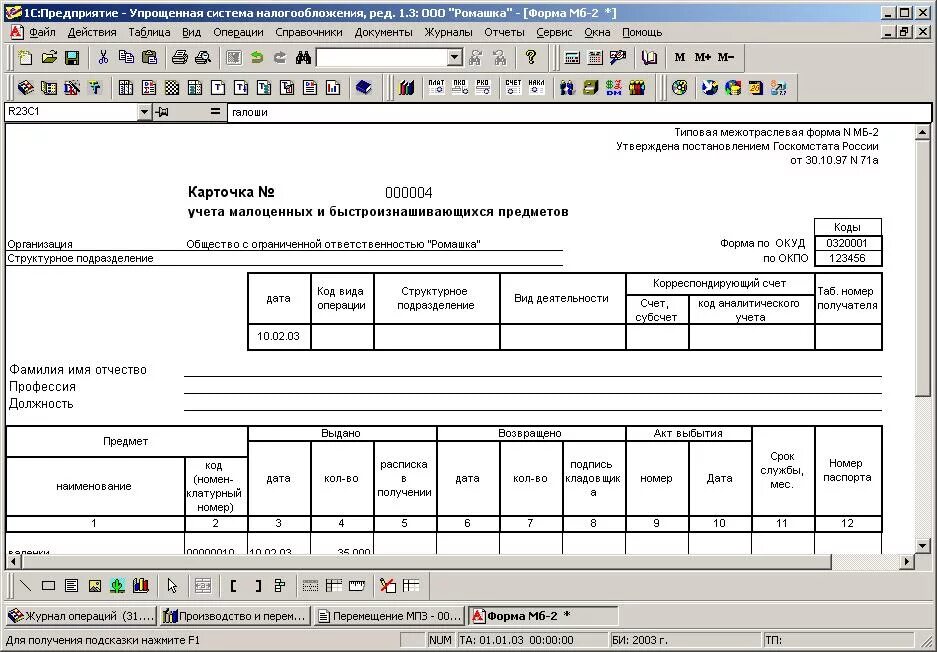Open the calculator icon
The image size is (937, 652).
572,57
